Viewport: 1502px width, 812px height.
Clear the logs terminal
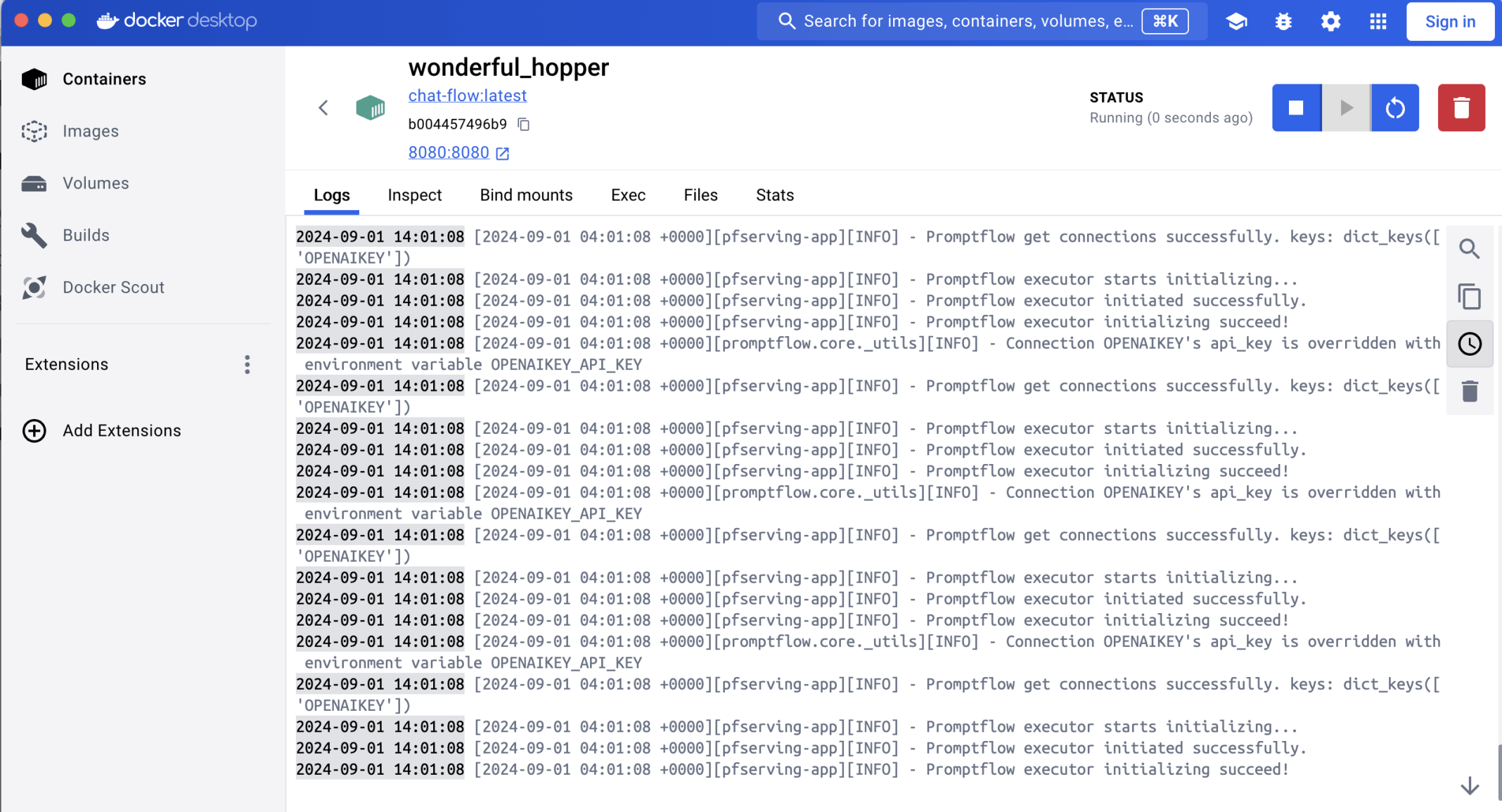tap(1469, 391)
